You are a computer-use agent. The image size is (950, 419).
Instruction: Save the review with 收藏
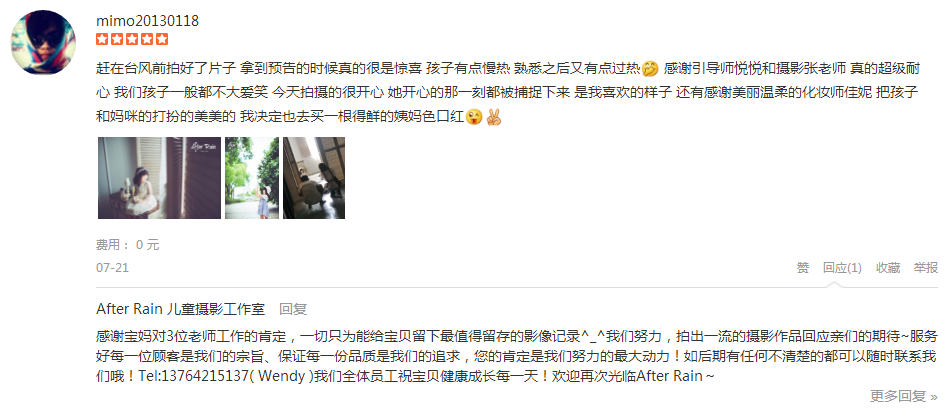[x=888, y=268]
